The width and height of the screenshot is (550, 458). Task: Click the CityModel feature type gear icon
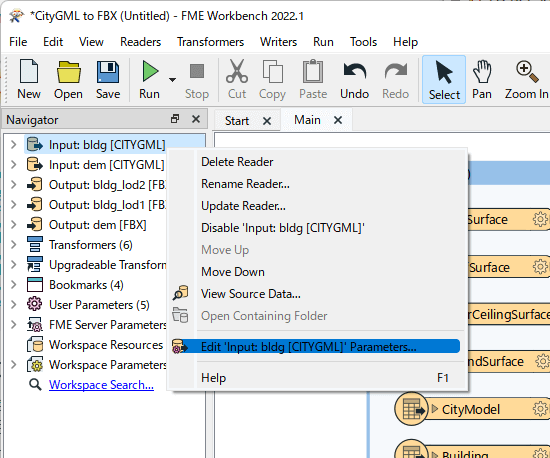[x=540, y=409]
